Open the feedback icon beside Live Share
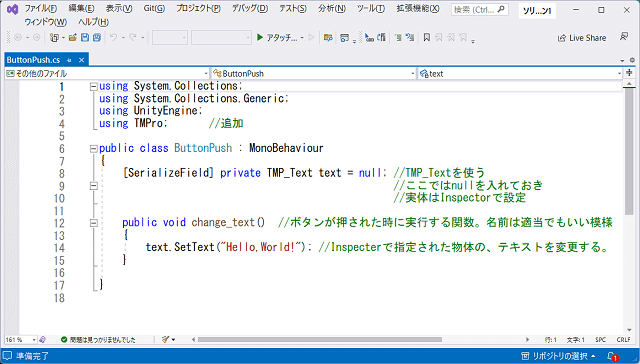Image resolution: width=640 pixels, height=364 pixels. (624, 37)
